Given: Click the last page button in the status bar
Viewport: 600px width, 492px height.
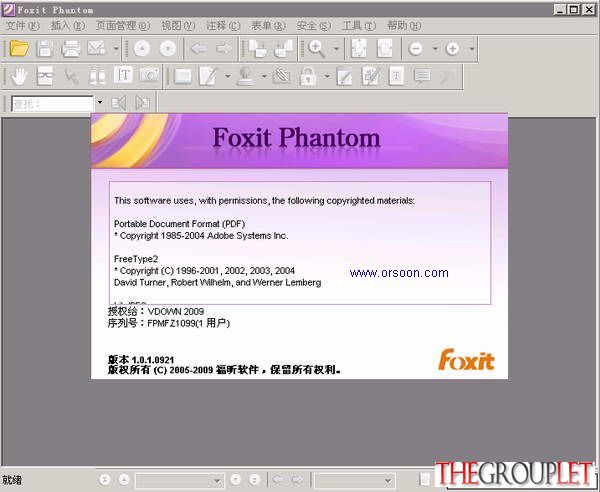Looking at the screenshot, I should 254,479.
